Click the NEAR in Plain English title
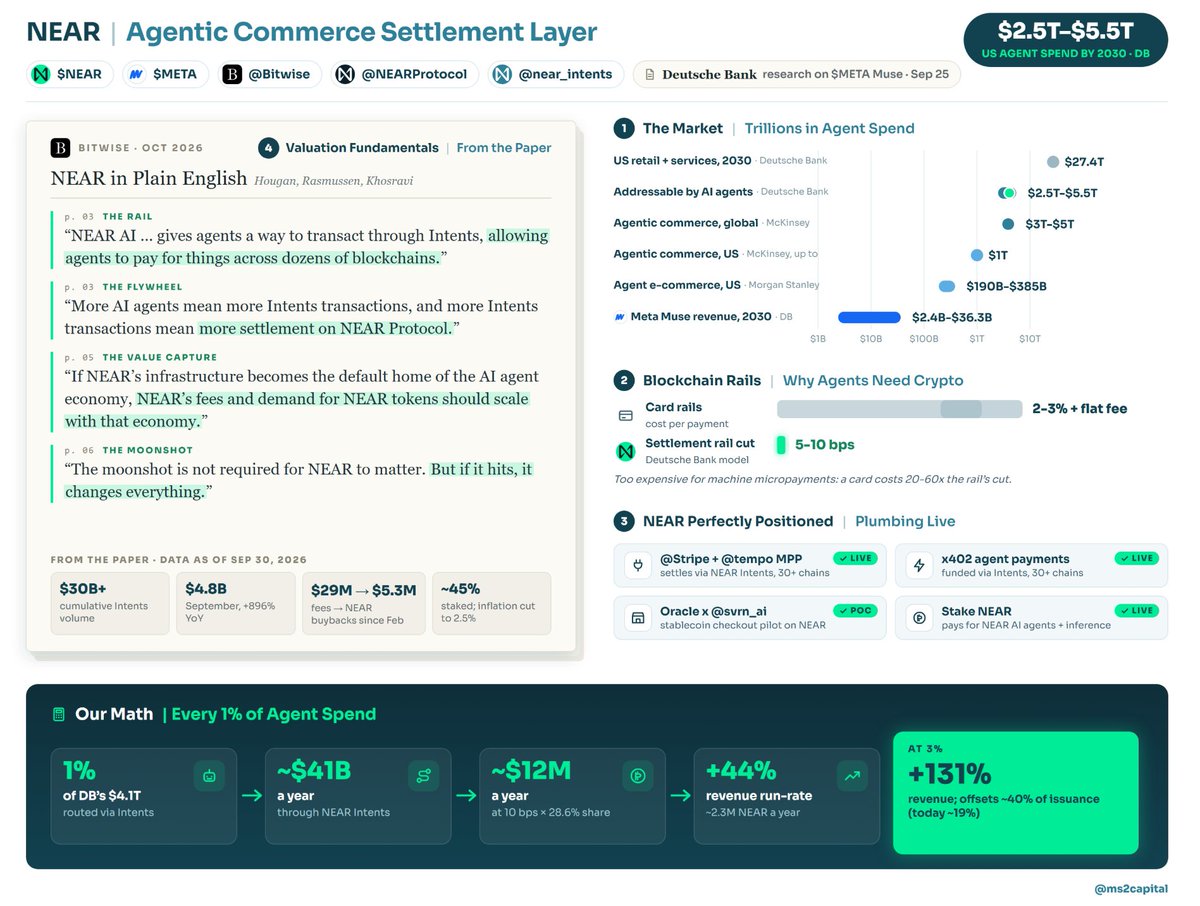The width and height of the screenshot is (1200, 906). pos(149,179)
